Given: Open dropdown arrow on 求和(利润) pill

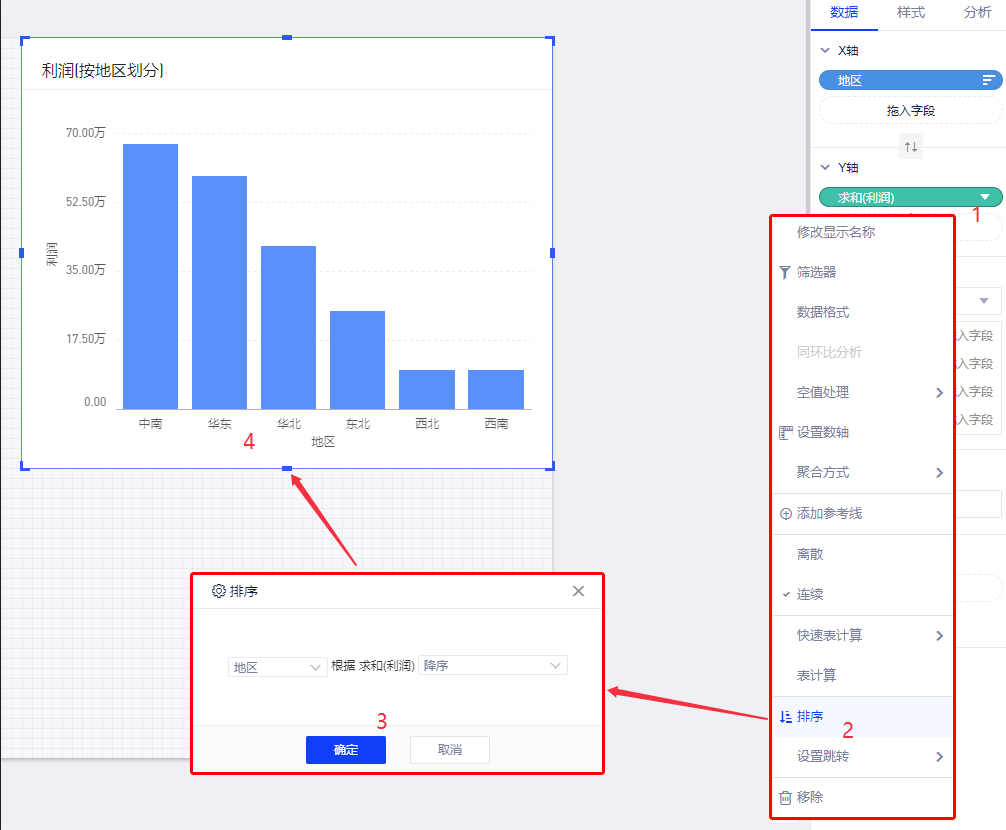Looking at the screenshot, I should pos(986,198).
